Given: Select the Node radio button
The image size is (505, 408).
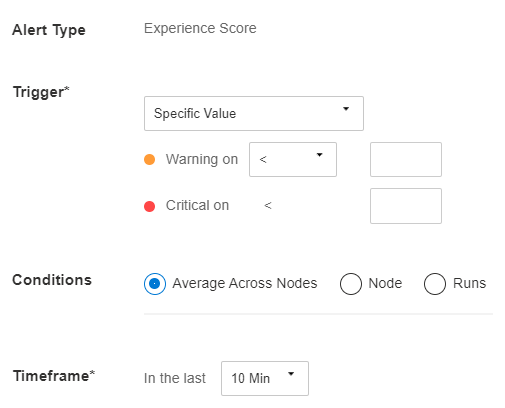Looking at the screenshot, I should [351, 284].
